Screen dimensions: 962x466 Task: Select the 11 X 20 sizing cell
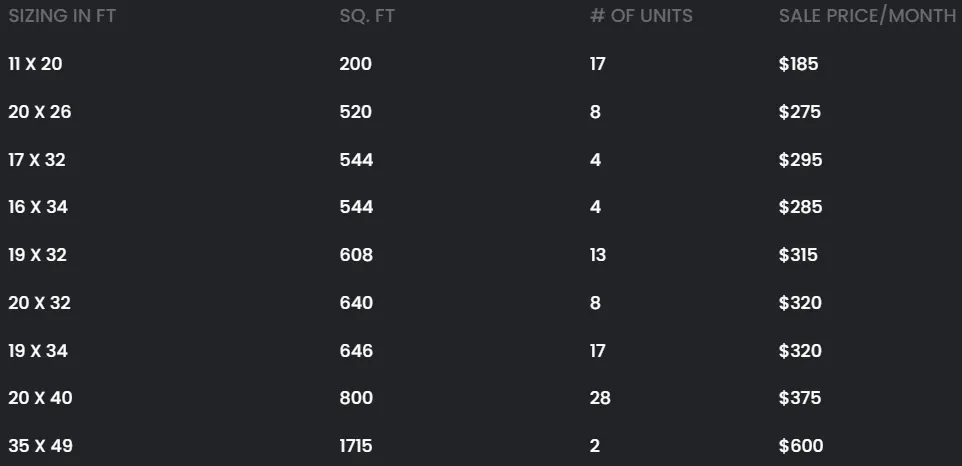click(x=36, y=64)
